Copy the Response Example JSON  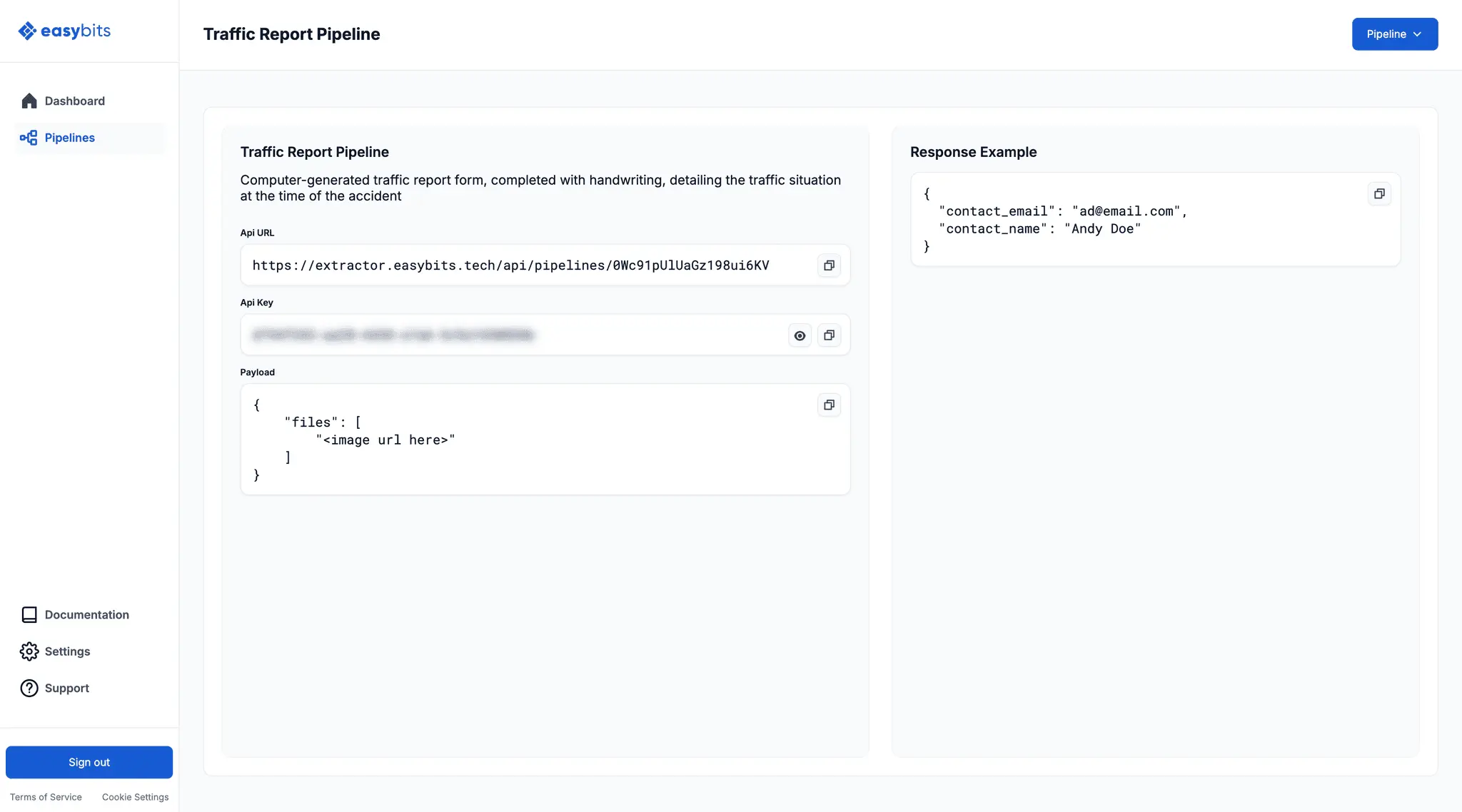(1379, 194)
